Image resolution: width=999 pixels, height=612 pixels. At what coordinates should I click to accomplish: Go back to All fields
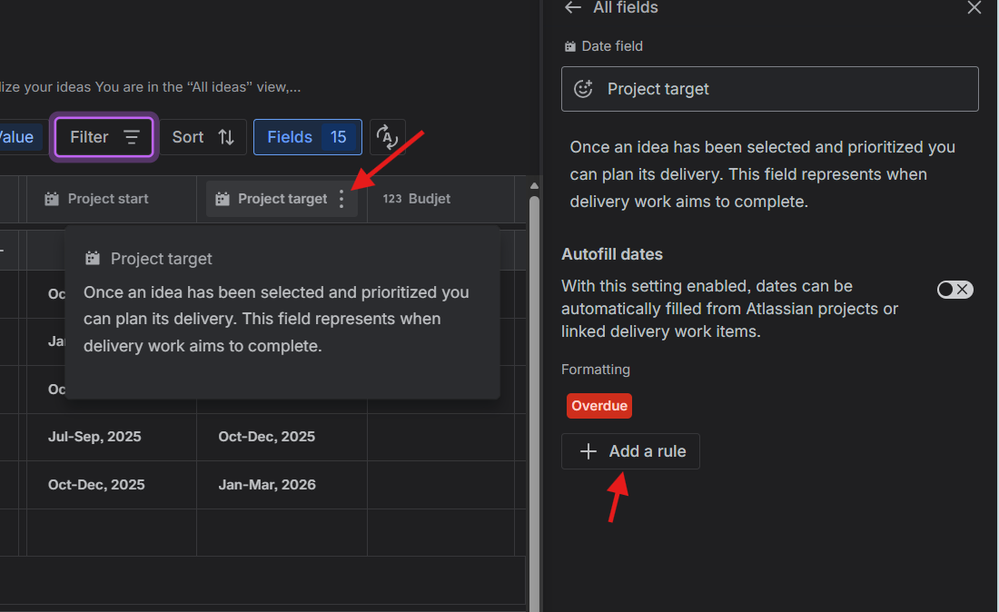pos(573,8)
